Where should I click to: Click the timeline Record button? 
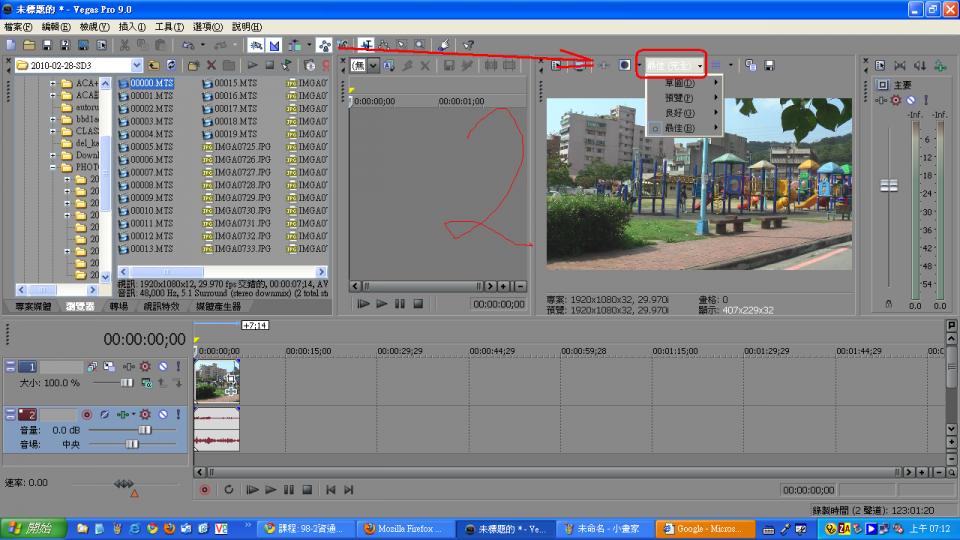tap(205, 490)
